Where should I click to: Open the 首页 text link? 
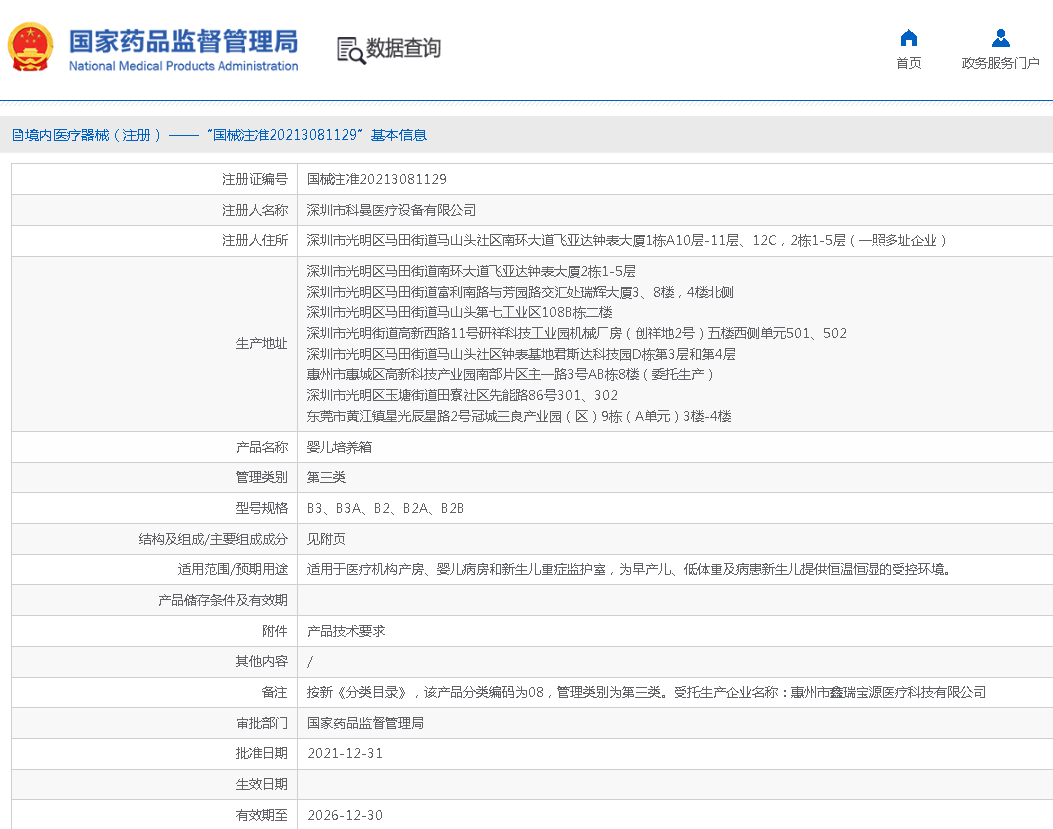click(908, 63)
